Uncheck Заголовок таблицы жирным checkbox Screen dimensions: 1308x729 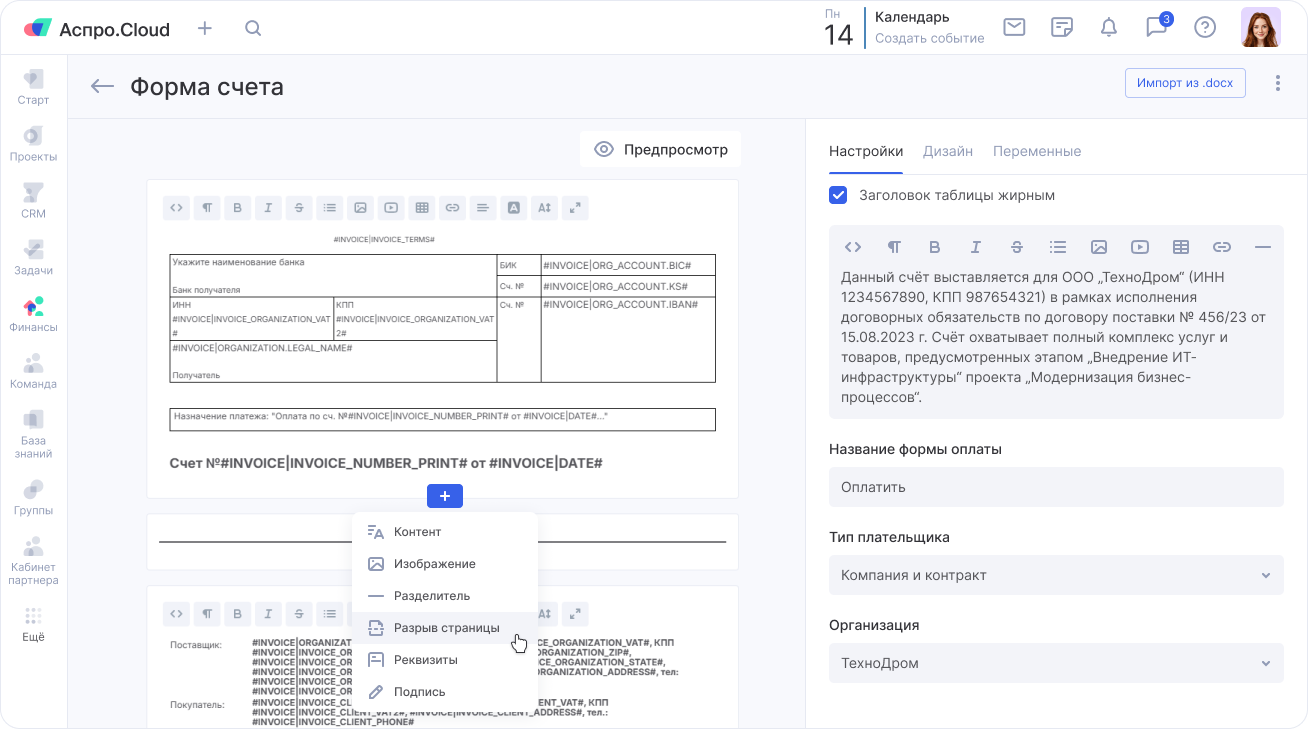click(x=839, y=195)
